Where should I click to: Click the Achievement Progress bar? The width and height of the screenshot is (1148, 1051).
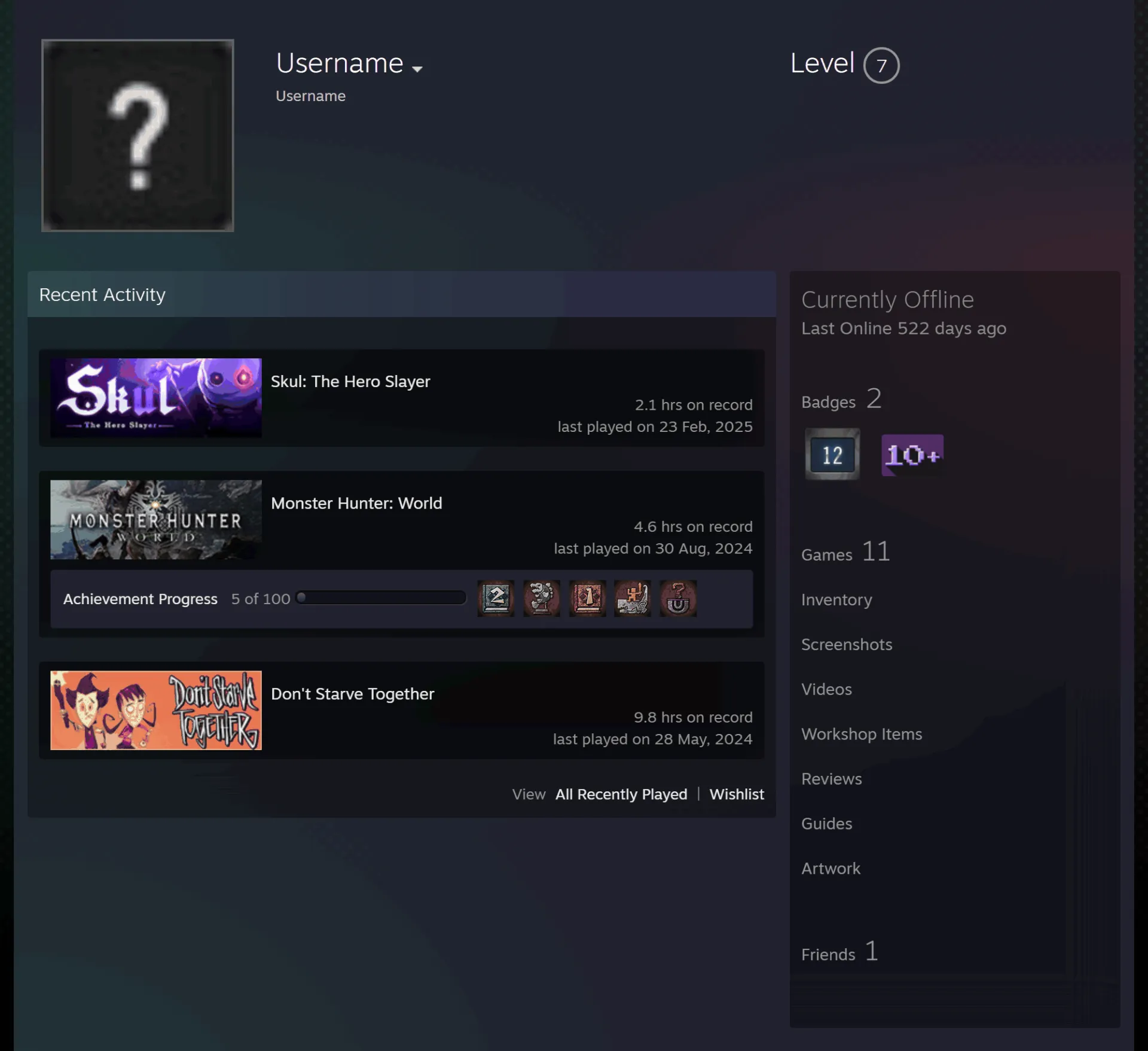[x=381, y=598]
